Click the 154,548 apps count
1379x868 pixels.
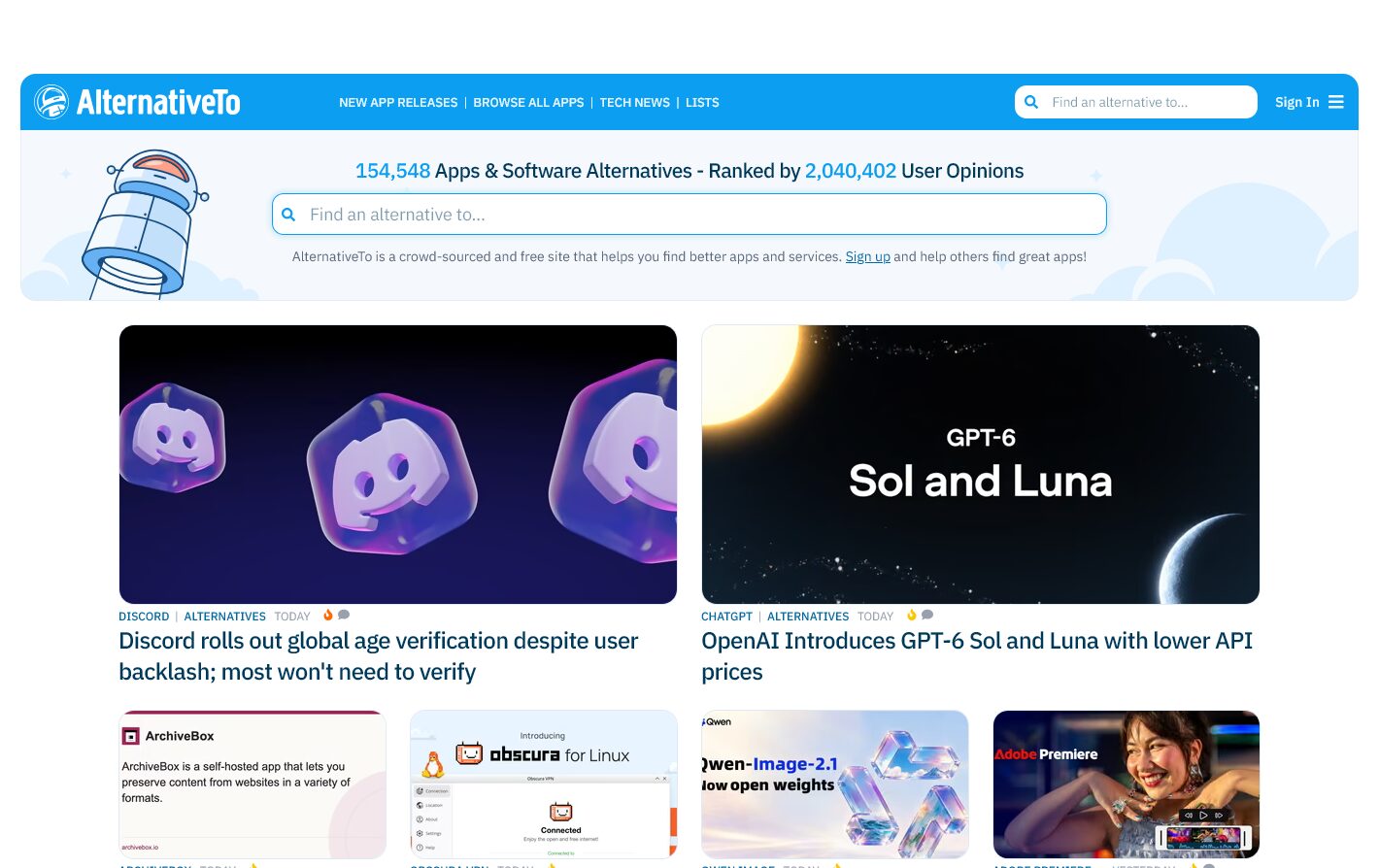[392, 171]
